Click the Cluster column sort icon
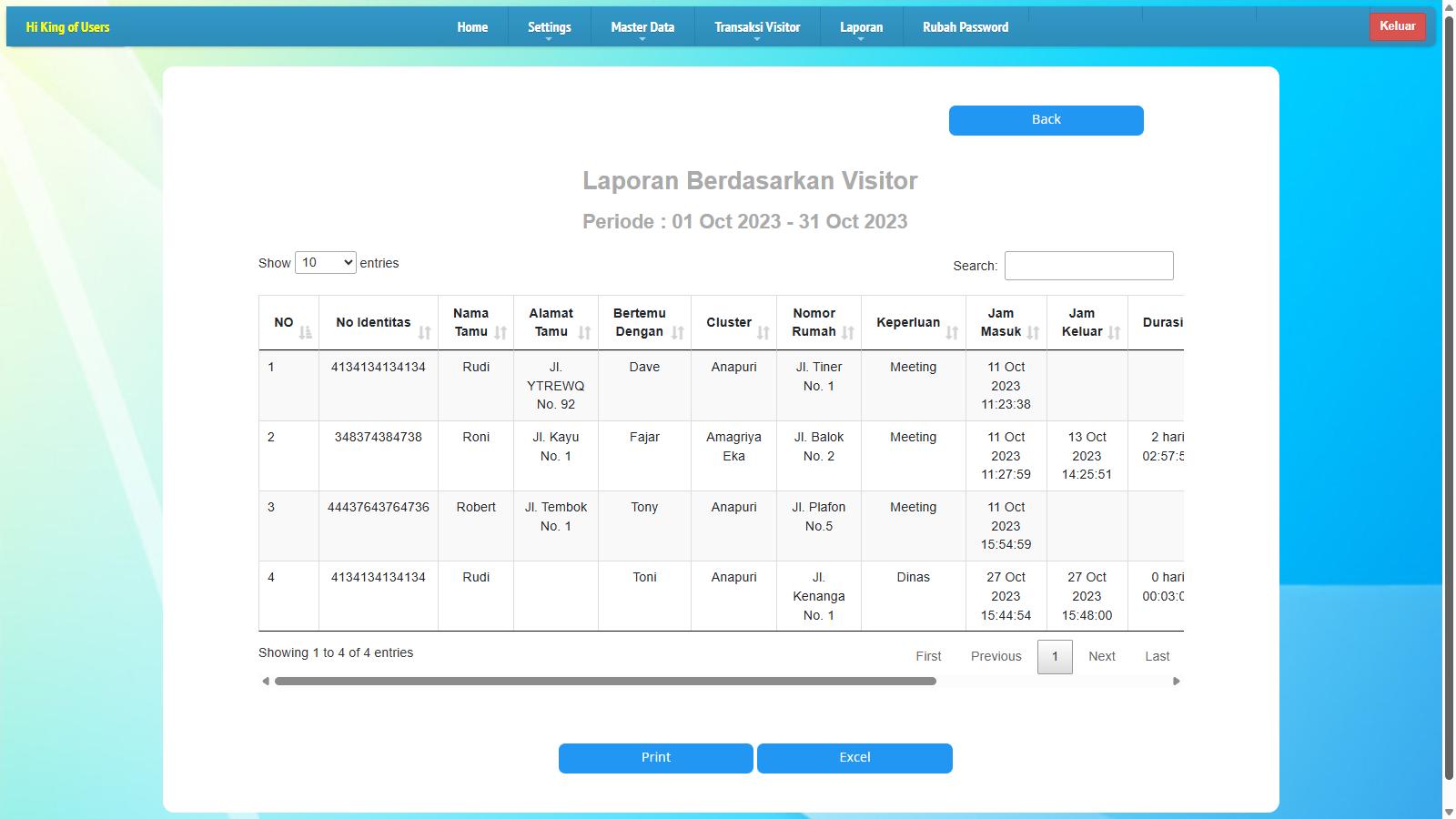Viewport: 1456px width, 819px height. pyautogui.click(x=763, y=333)
